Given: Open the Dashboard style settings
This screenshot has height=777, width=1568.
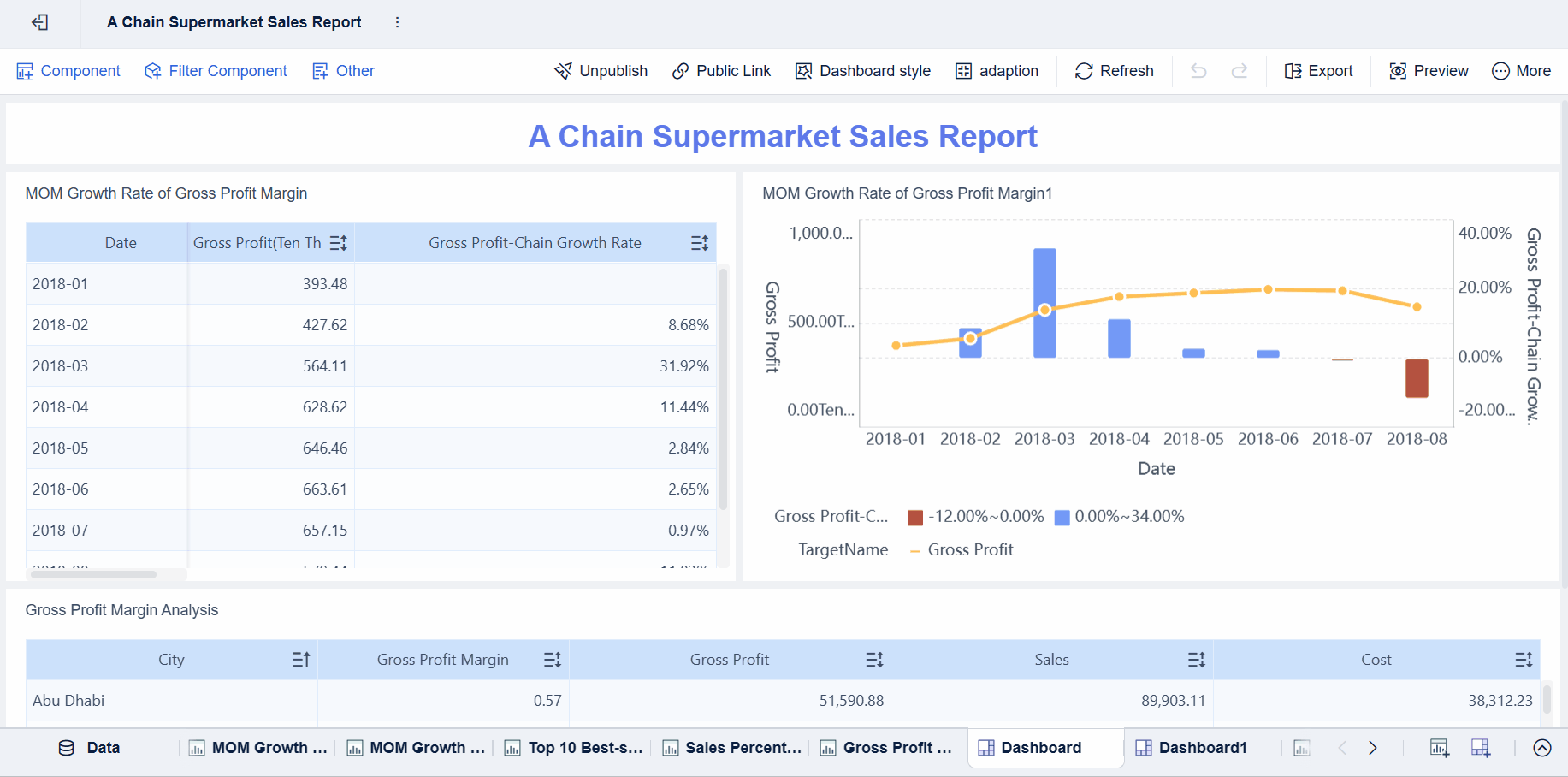Looking at the screenshot, I should (x=862, y=71).
